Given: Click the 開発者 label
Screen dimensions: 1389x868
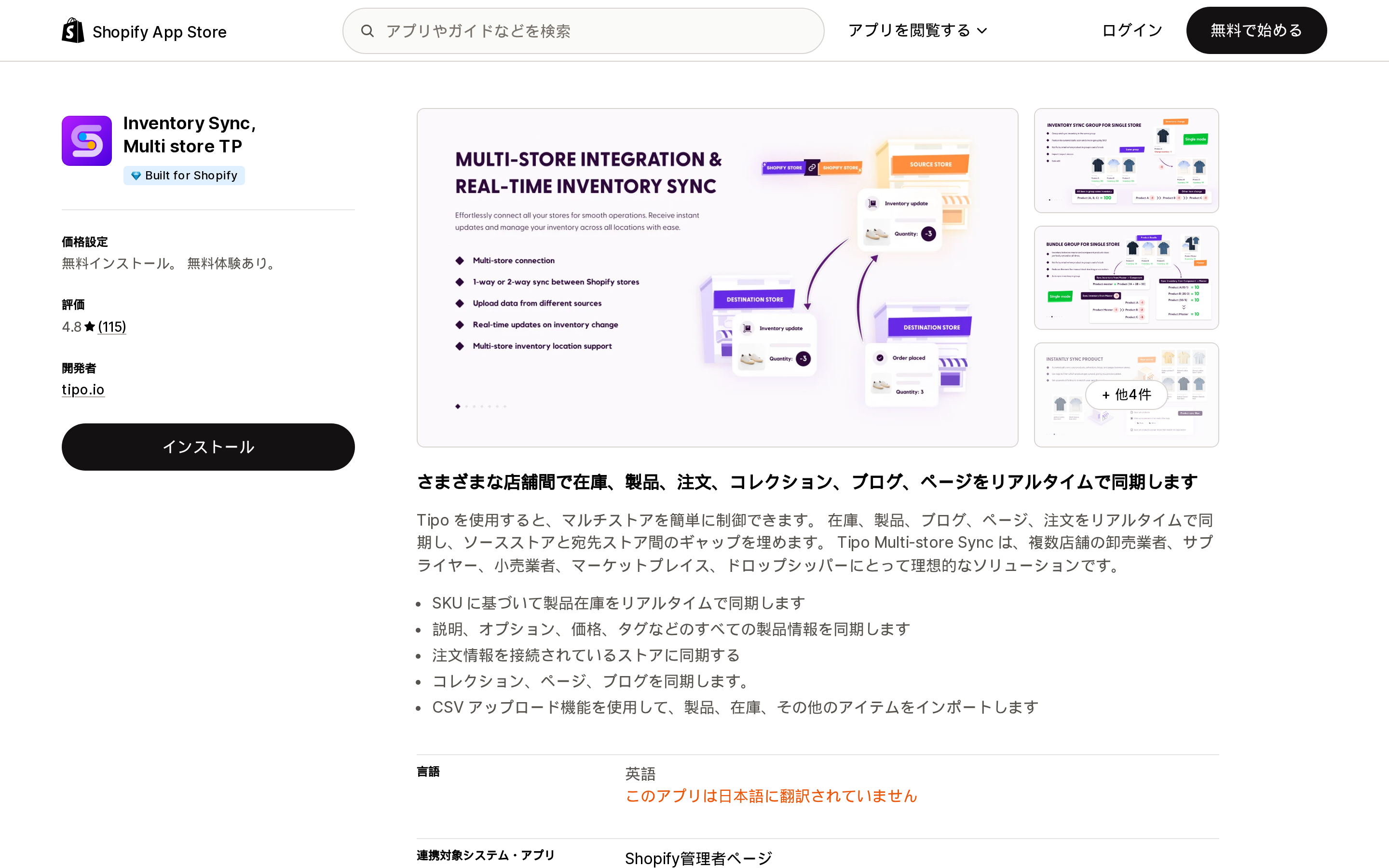Looking at the screenshot, I should pos(79,368).
